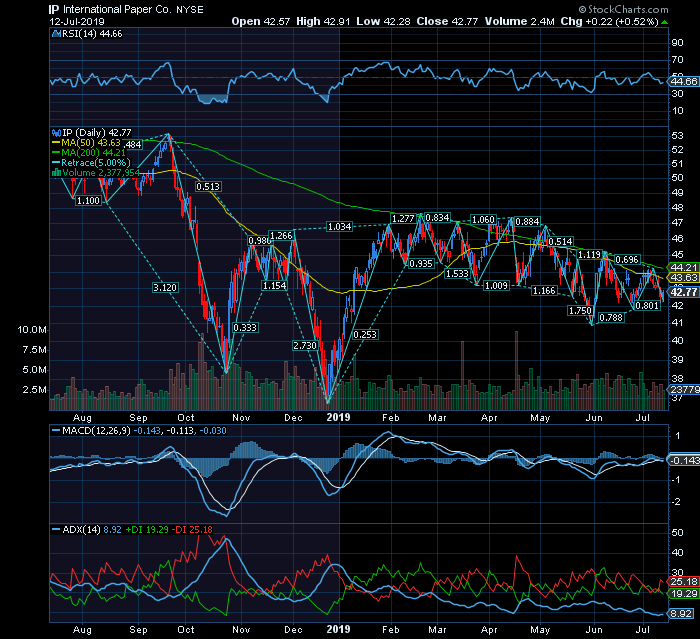The height and width of the screenshot is (639, 700).
Task: Click the 'RSI(14) 44.66' legend label
Action: click(92, 34)
